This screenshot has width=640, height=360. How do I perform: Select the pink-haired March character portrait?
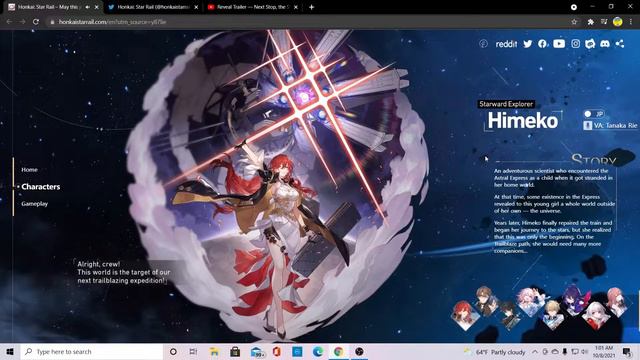(x=531, y=301)
